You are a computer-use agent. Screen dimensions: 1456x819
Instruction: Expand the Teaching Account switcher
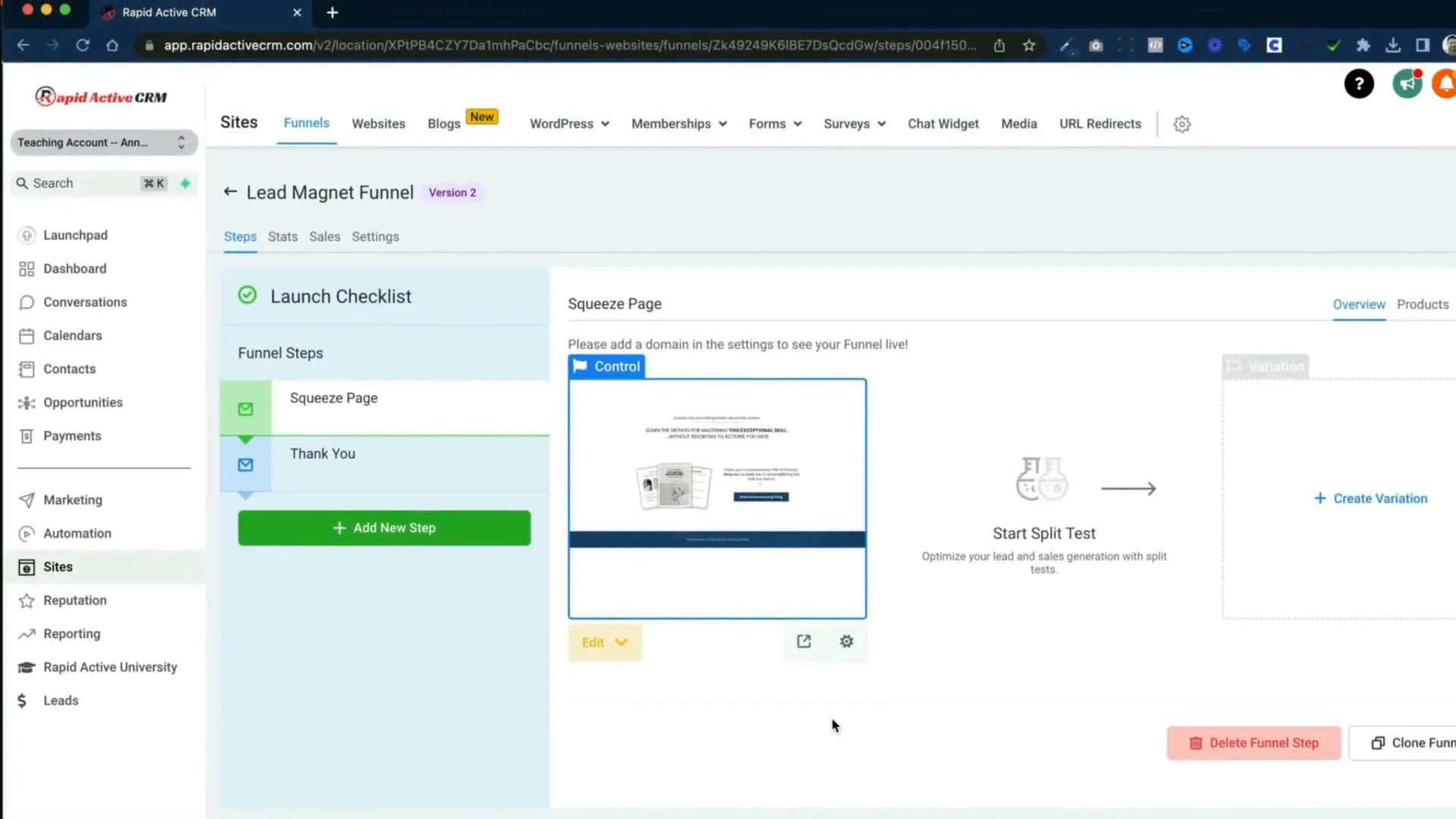(x=104, y=143)
